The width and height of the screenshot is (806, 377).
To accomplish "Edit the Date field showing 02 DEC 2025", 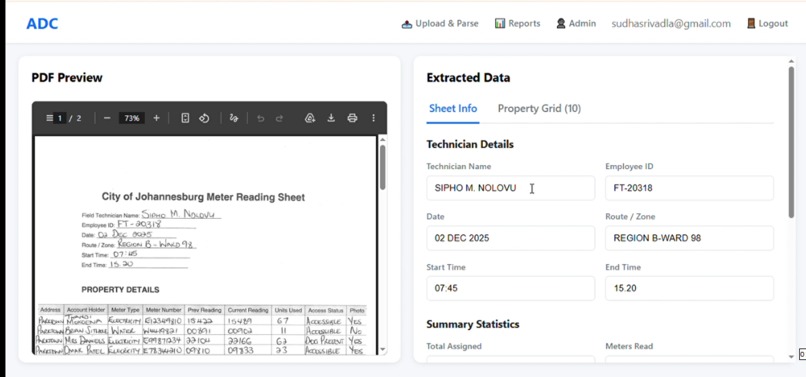I will [510, 238].
